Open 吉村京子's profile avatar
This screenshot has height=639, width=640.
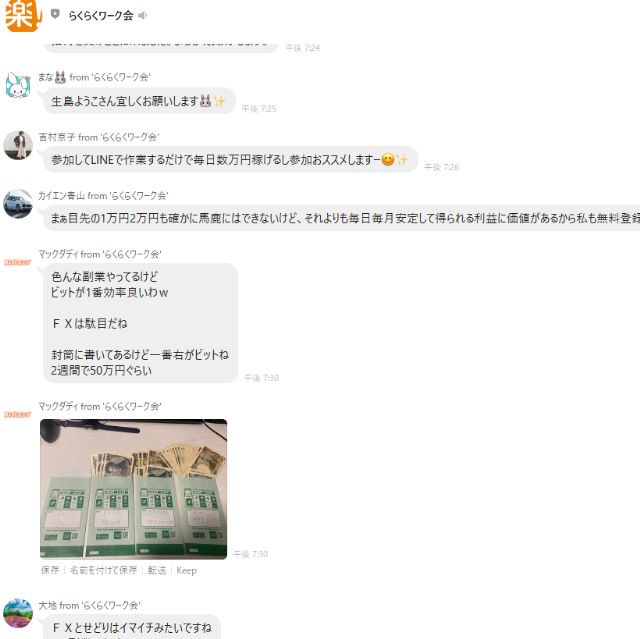tap(18, 145)
